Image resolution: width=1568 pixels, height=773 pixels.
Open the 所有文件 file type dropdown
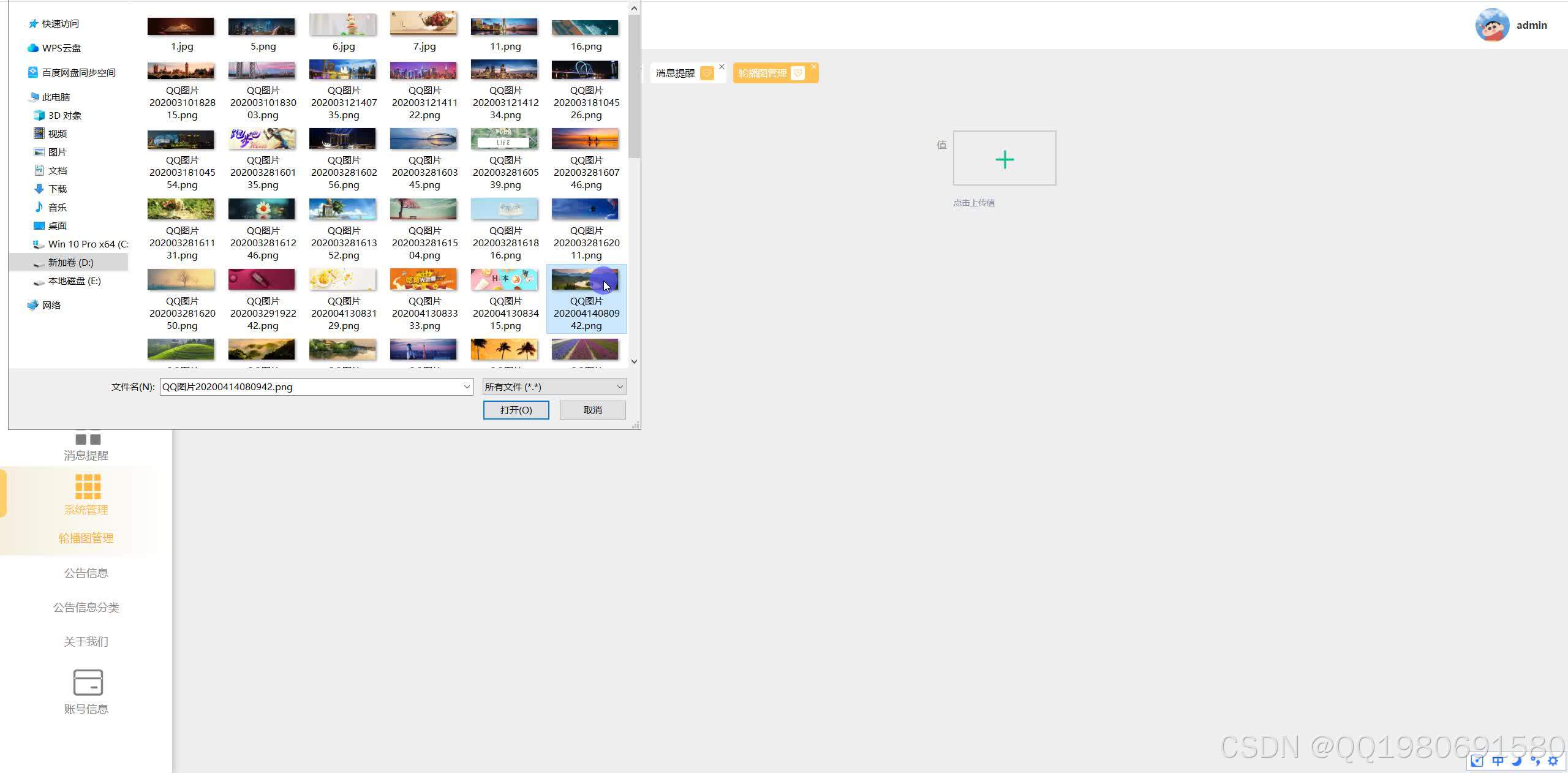click(x=554, y=386)
